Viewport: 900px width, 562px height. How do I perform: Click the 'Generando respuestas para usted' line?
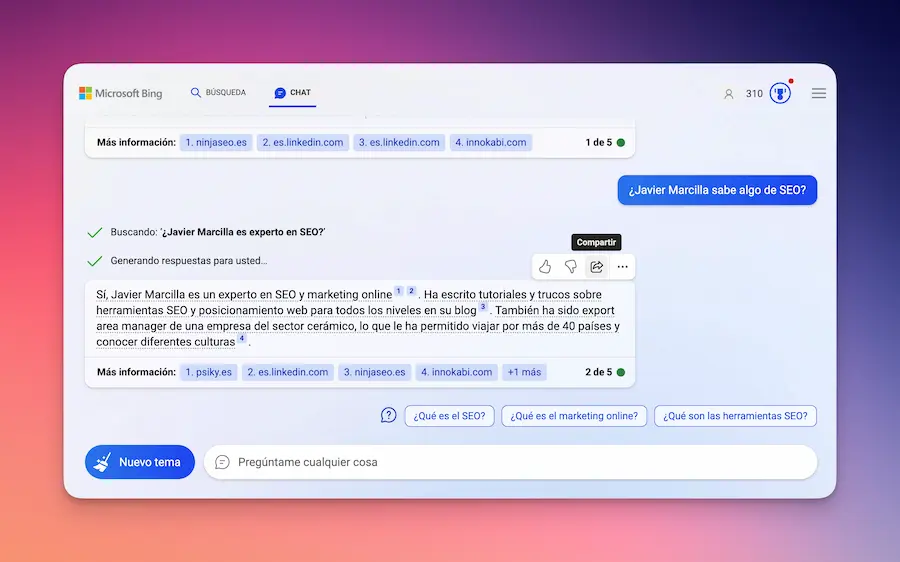click(189, 261)
